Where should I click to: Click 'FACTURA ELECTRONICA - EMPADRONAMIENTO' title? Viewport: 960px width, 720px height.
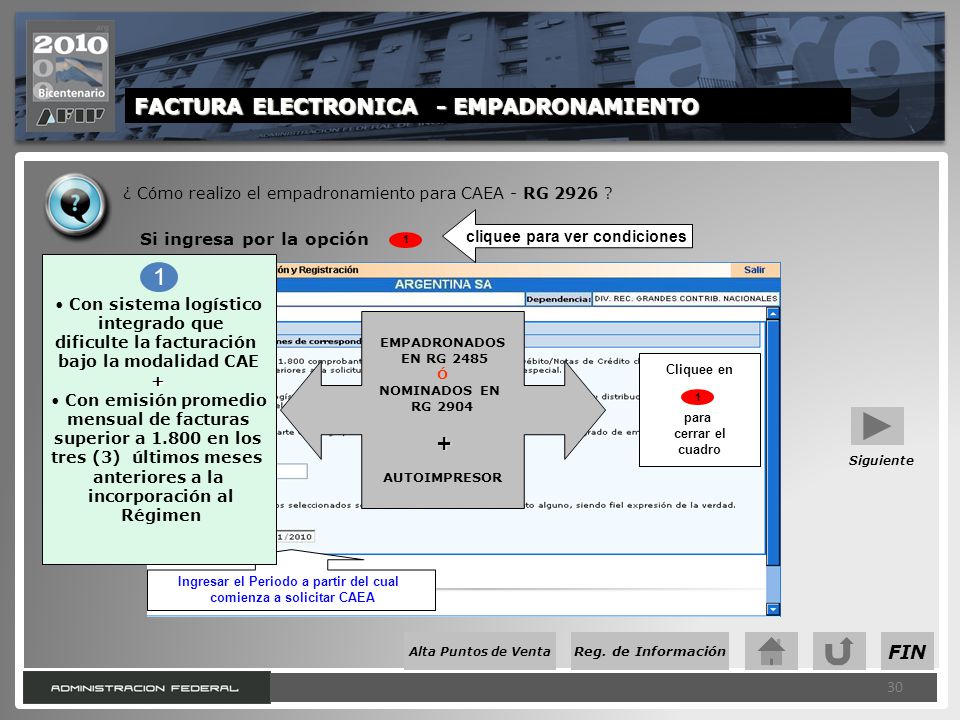pyautogui.click(x=417, y=107)
